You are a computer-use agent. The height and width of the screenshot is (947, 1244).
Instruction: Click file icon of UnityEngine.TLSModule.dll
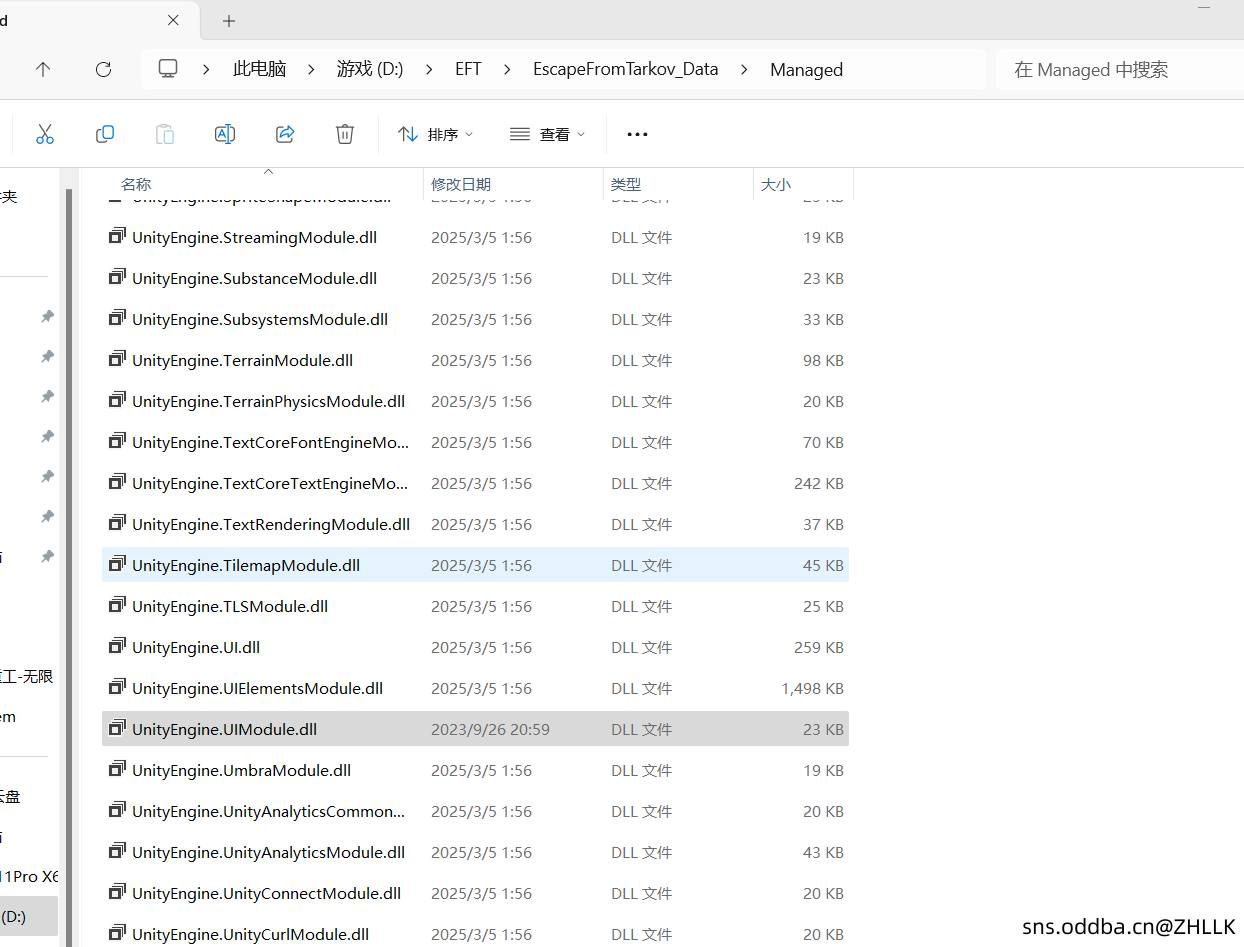[x=117, y=606]
